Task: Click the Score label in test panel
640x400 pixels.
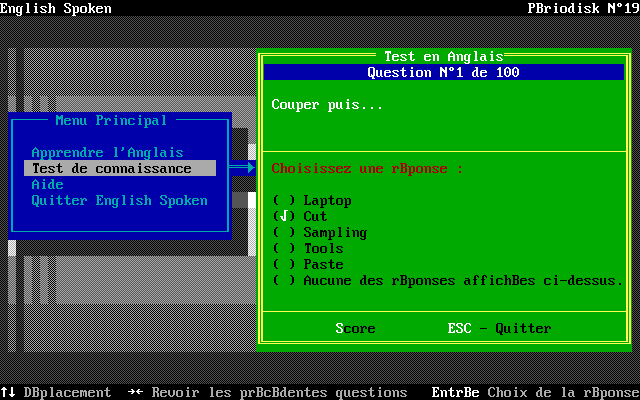Action: coord(356,328)
